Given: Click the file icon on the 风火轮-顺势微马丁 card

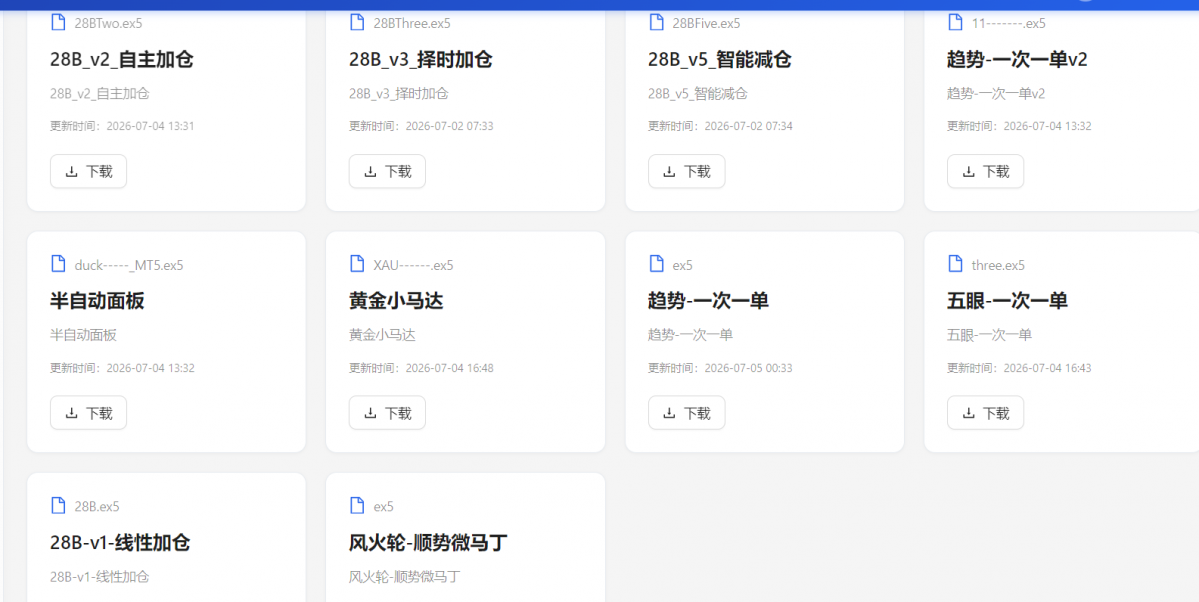Looking at the screenshot, I should 357,506.
